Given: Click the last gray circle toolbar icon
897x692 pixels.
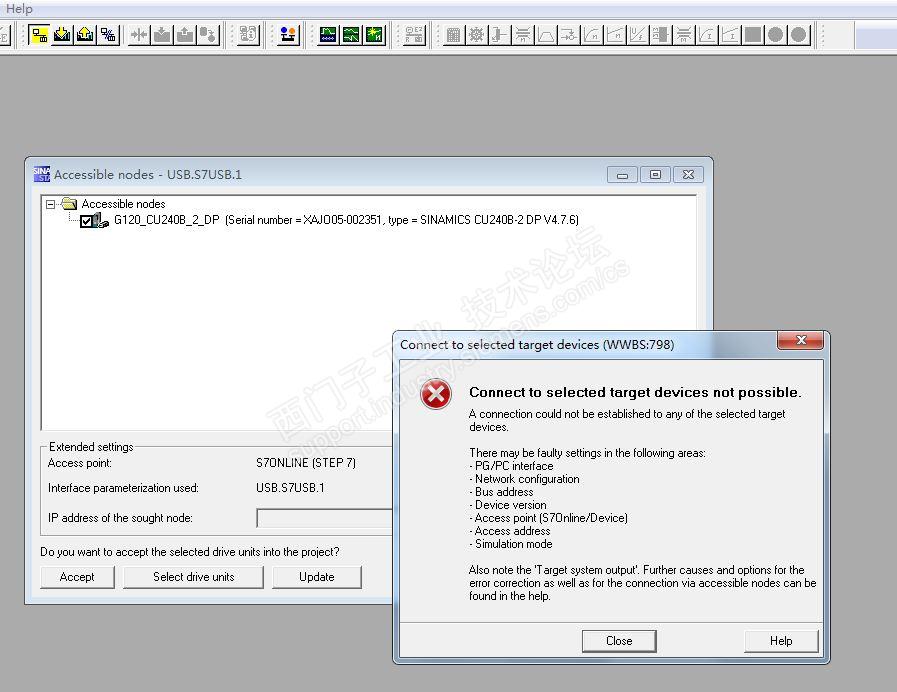Looking at the screenshot, I should point(799,35).
